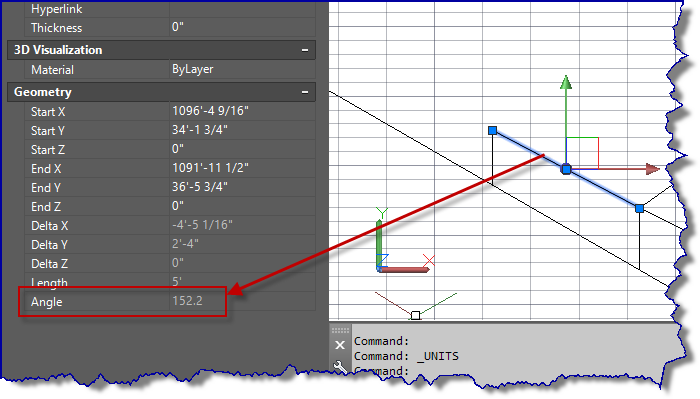Image resolution: width=700 pixels, height=399 pixels.
Task: Collapse the 3D Visualization section
Action: click(305, 50)
